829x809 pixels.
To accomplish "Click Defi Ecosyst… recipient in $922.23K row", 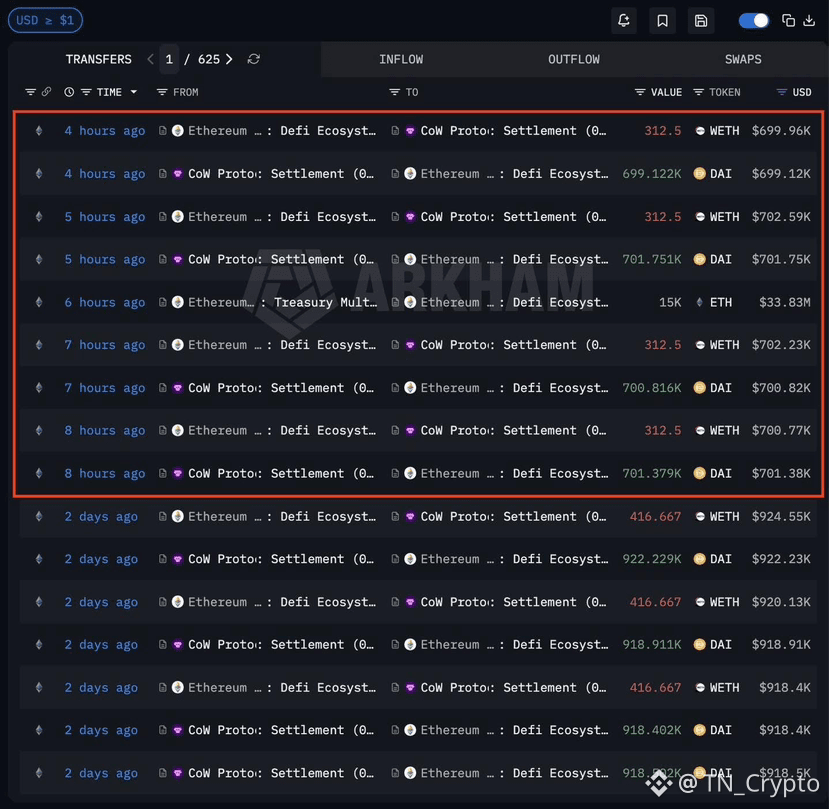I will tap(560, 559).
